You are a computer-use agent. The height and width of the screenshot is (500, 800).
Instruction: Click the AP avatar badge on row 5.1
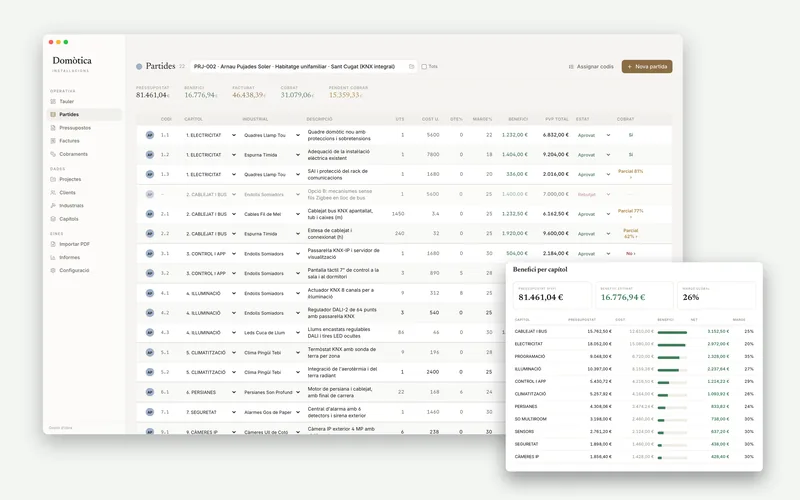[x=149, y=353]
